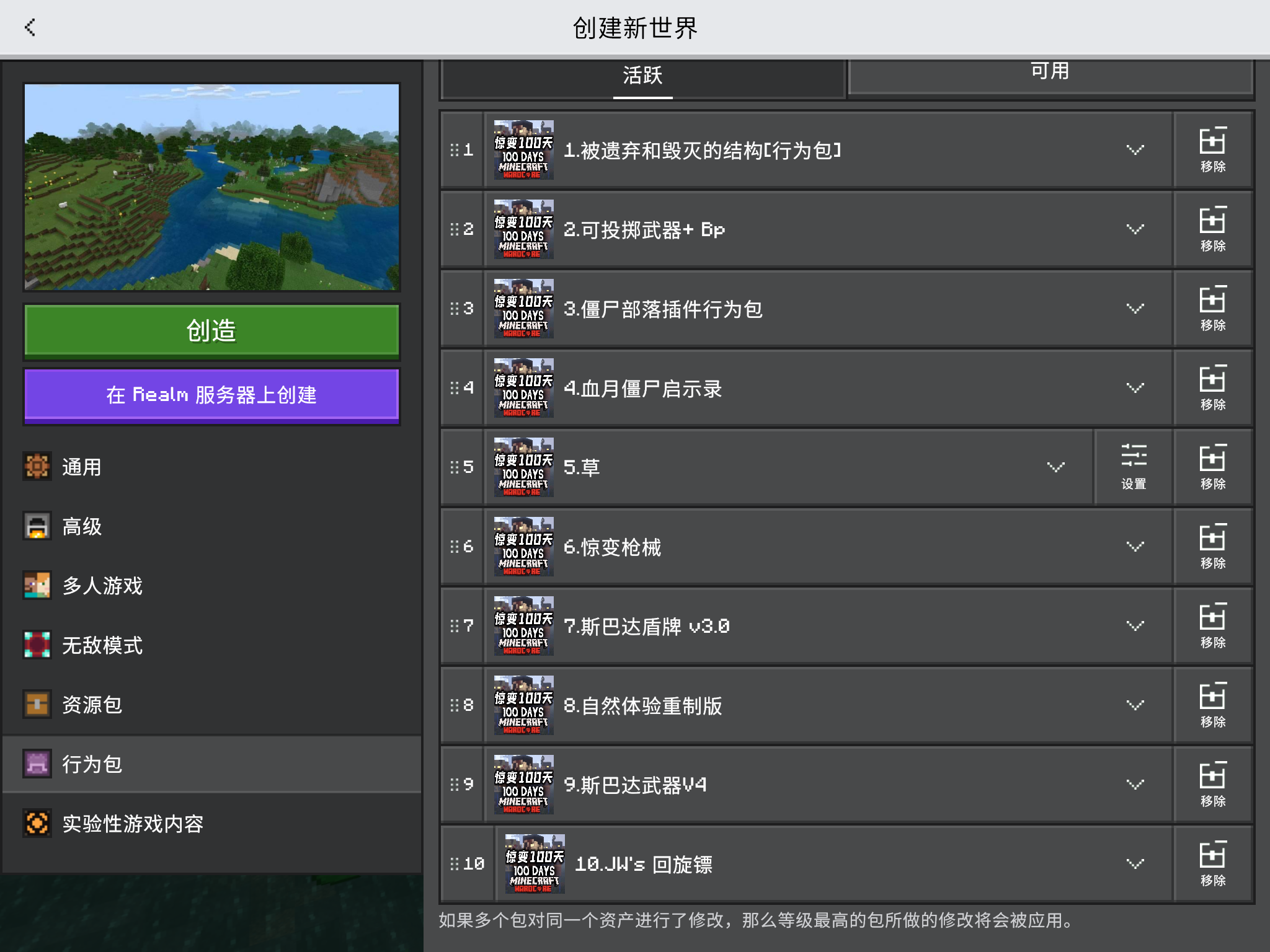Click the back arrow icon

pos(30,27)
